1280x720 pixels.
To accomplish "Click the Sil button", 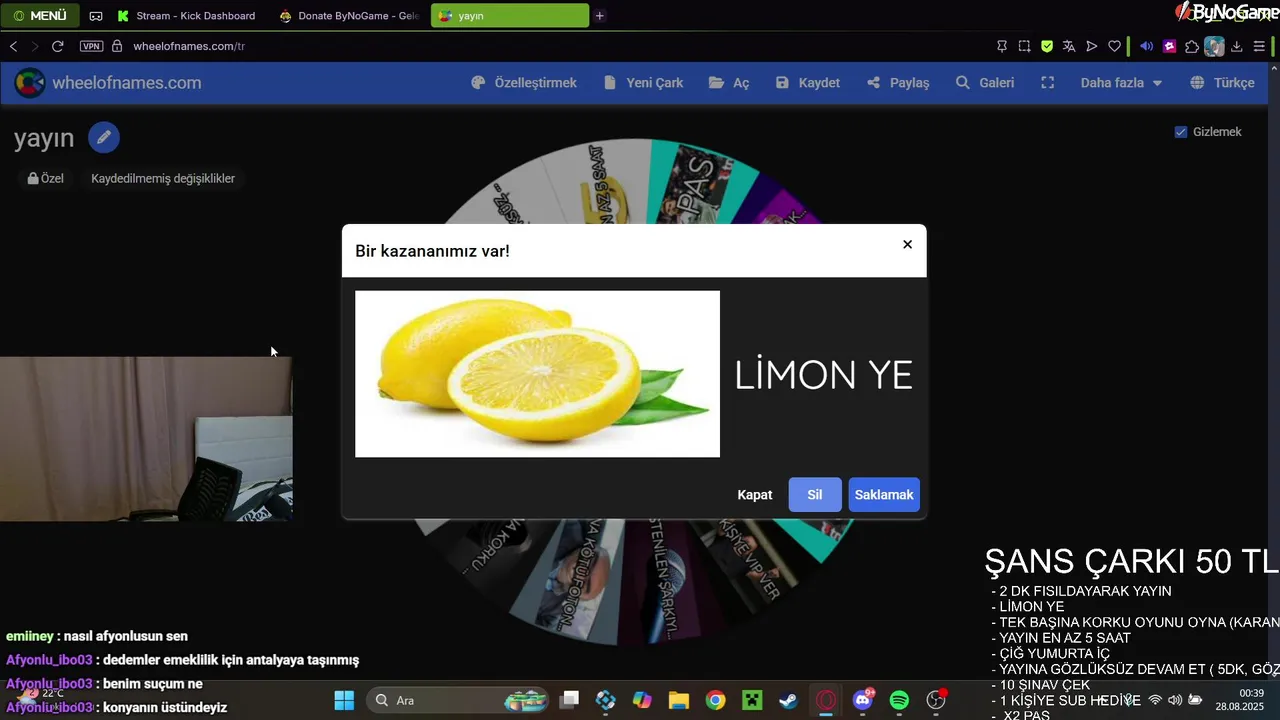I will [x=815, y=495].
